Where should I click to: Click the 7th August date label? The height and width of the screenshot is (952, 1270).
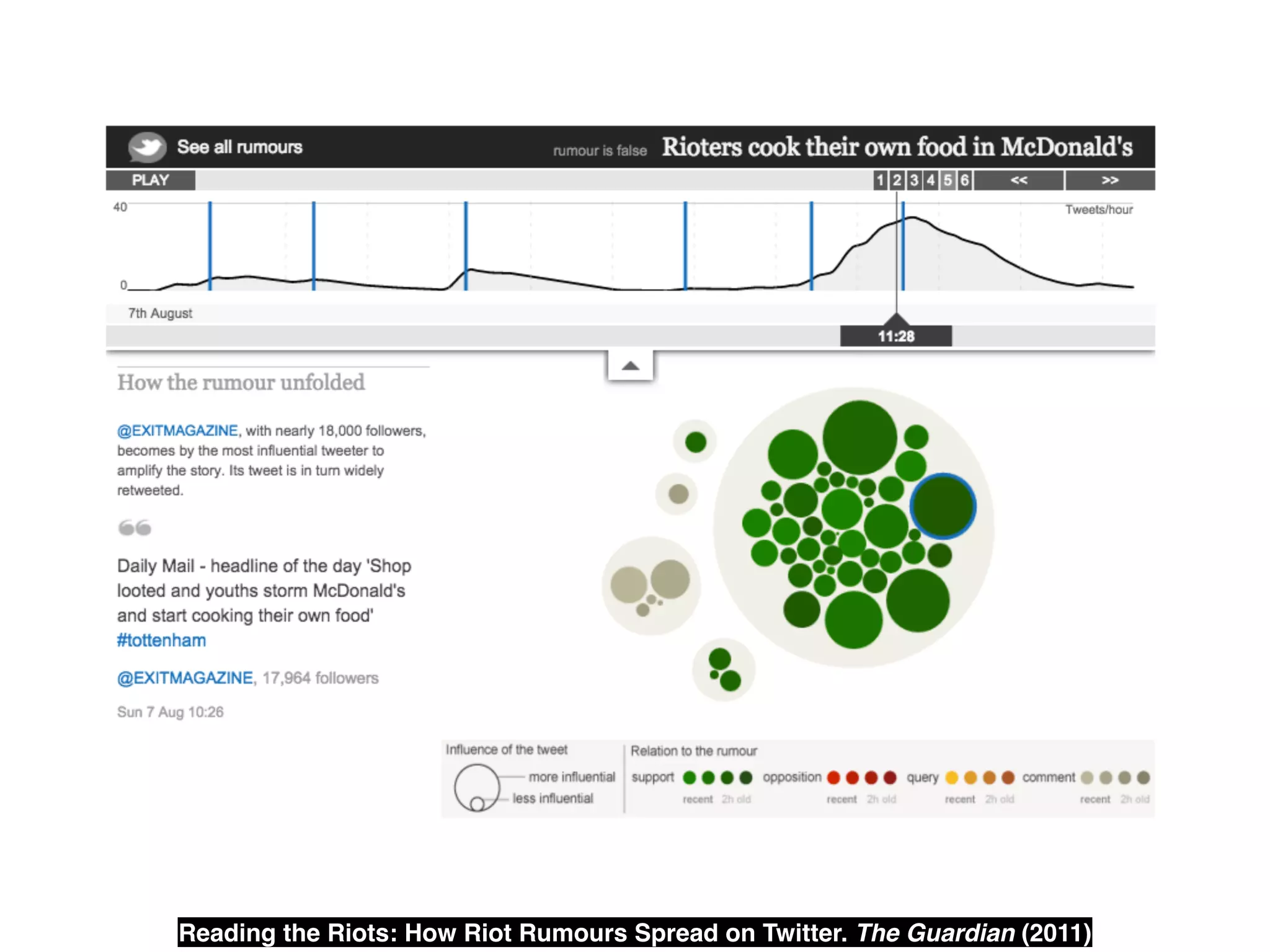click(160, 313)
